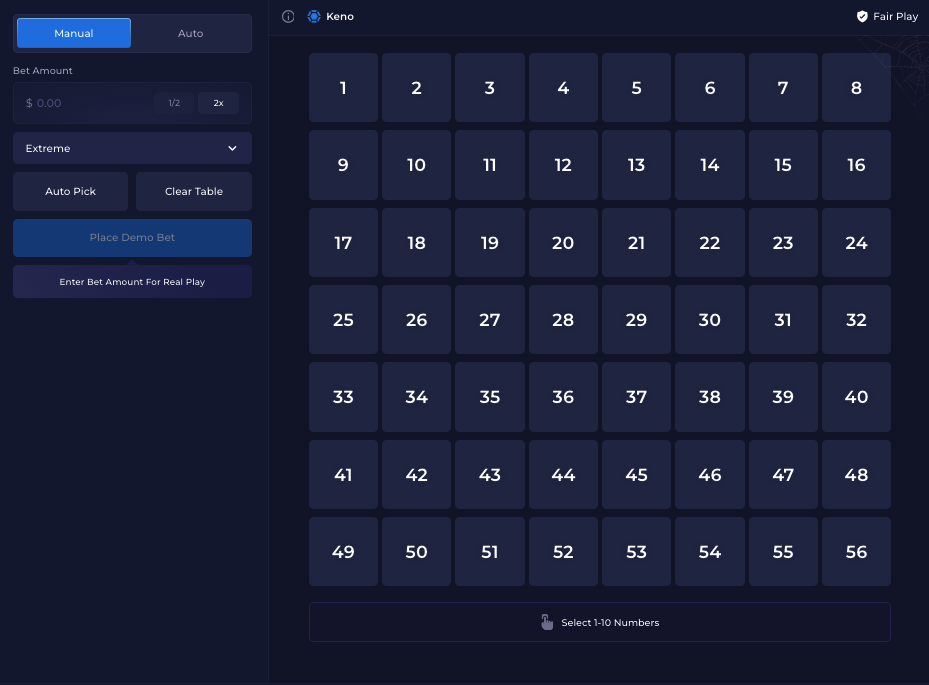
Task: Click the Auto Pick button
Action: pyautogui.click(x=71, y=191)
